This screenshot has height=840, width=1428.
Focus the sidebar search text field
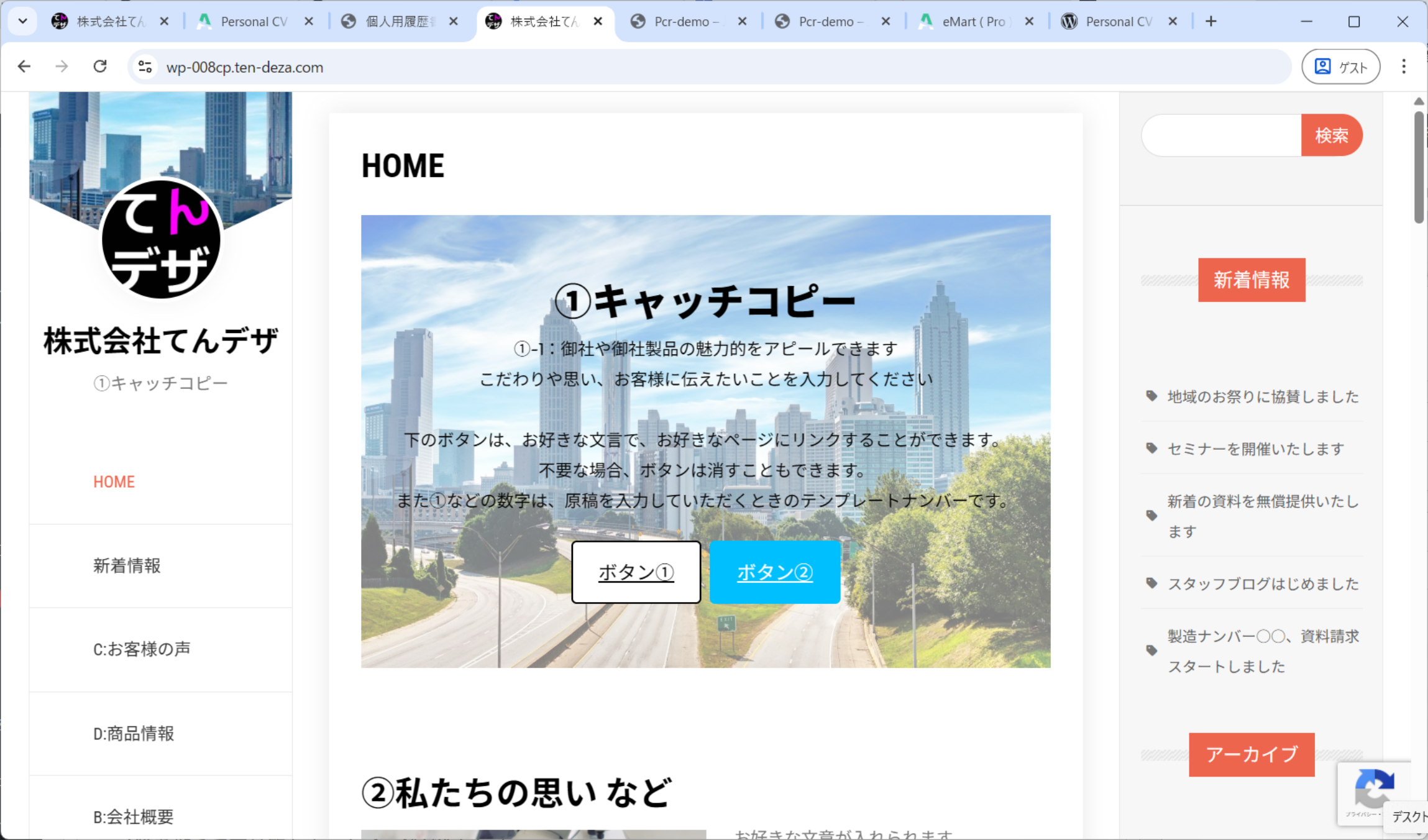pyautogui.click(x=1221, y=135)
